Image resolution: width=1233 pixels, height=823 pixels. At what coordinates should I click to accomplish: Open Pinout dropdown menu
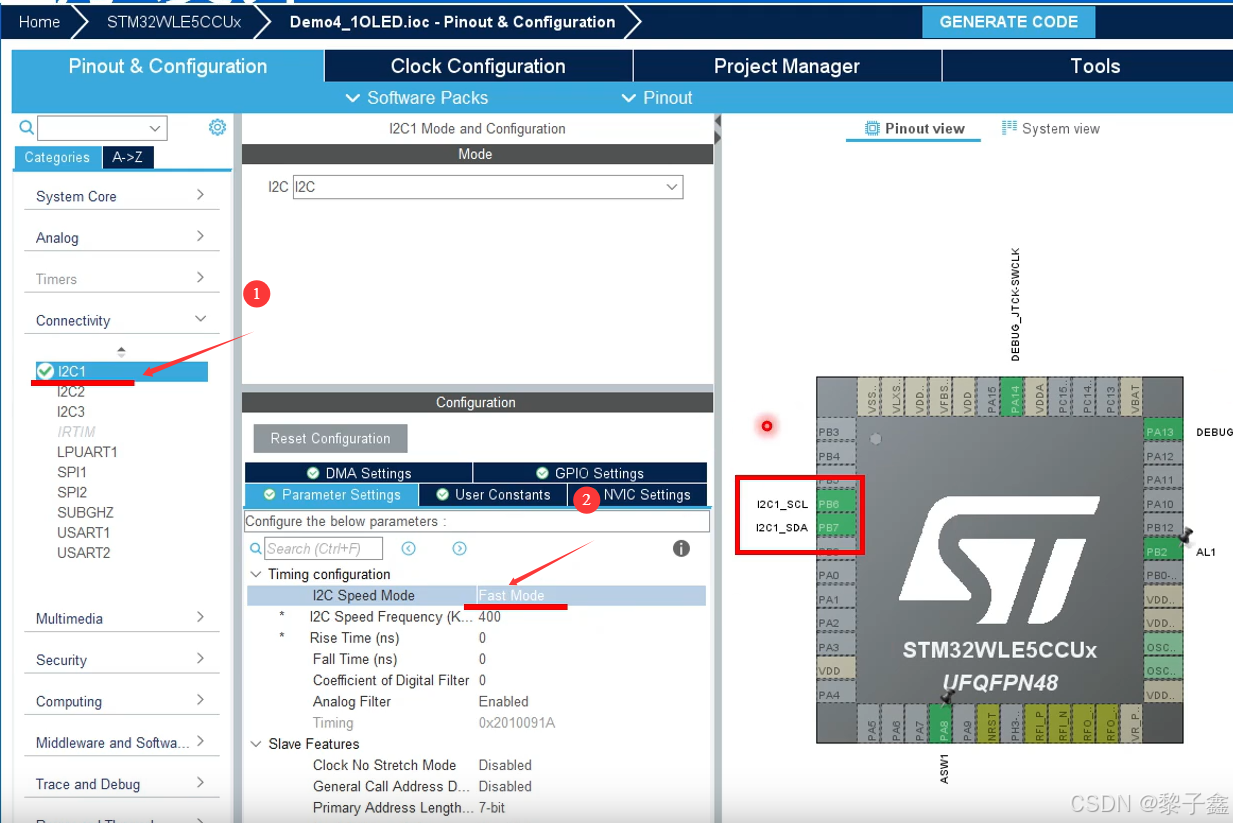pos(656,97)
